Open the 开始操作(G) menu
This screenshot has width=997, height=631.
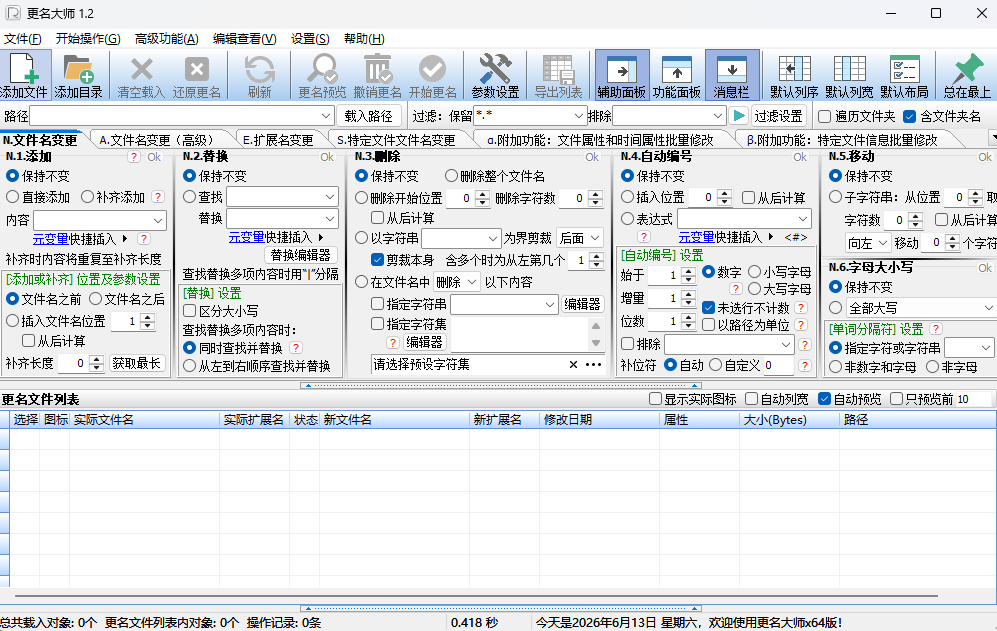click(x=88, y=39)
